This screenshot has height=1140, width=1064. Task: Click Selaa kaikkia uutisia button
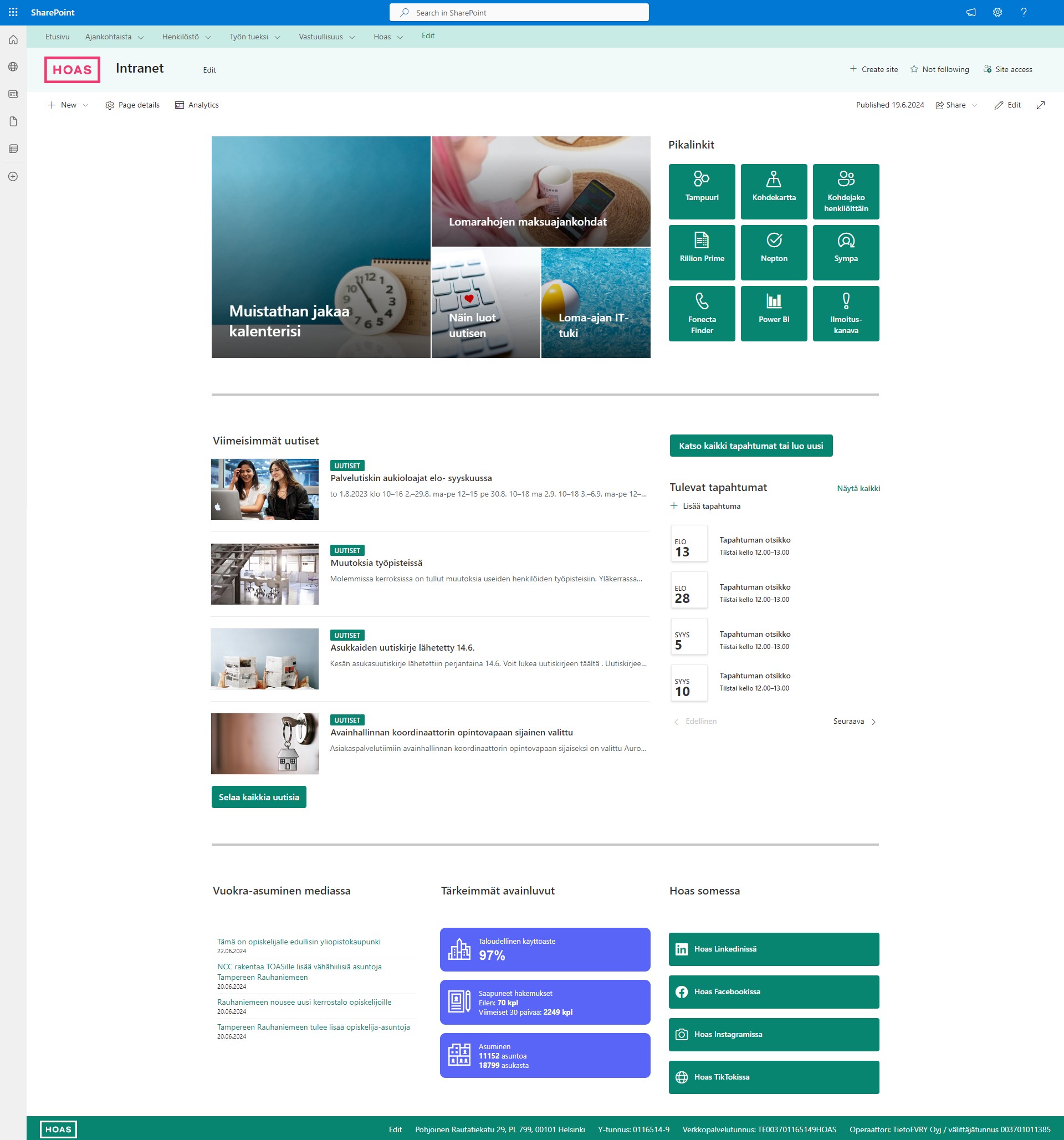[x=258, y=797]
